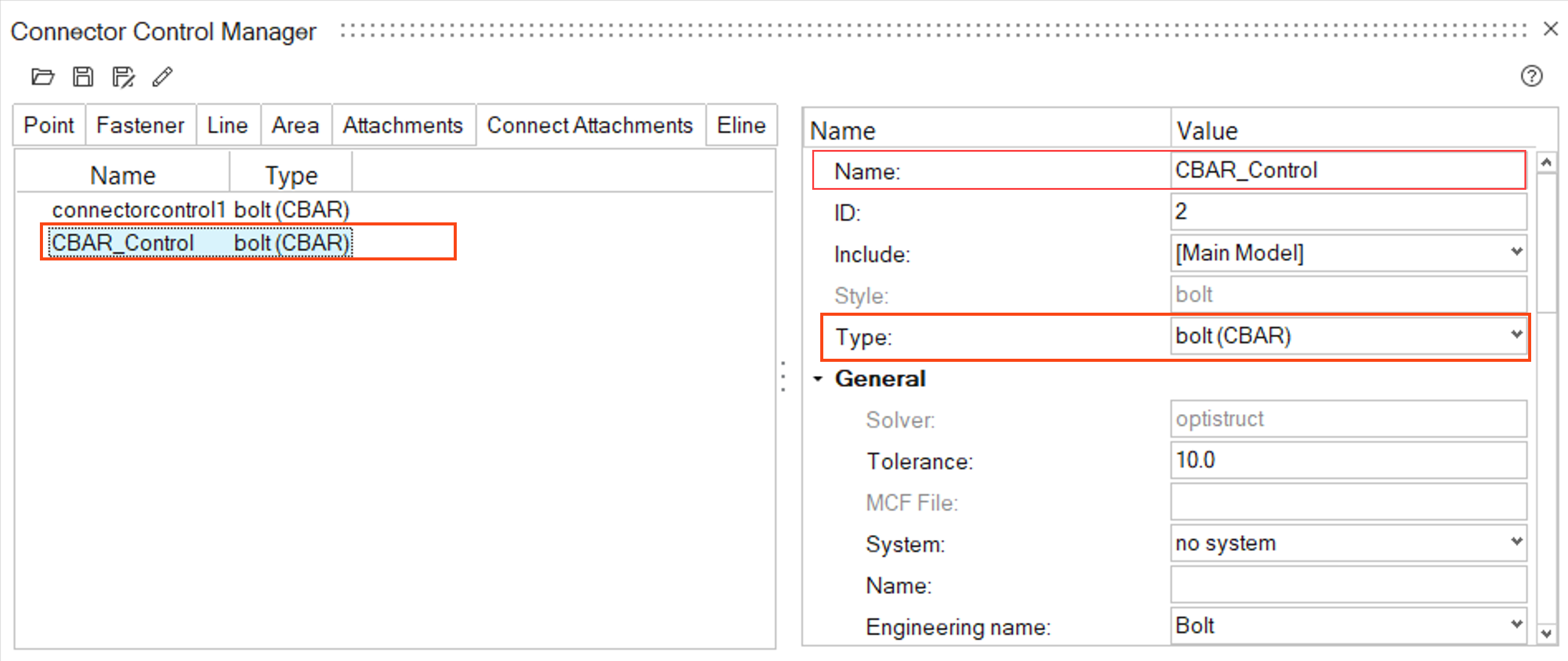Select the edit pencil icon
The width and height of the screenshot is (1568, 661).
tap(161, 77)
